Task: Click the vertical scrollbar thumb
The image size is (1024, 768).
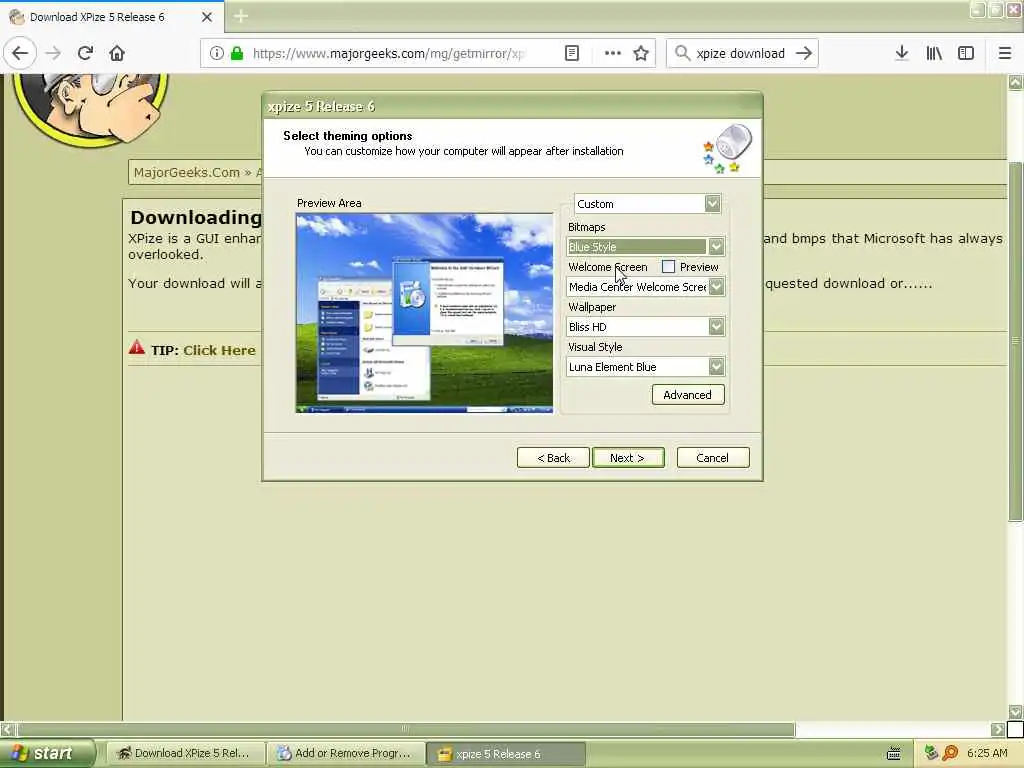Action: (1016, 340)
